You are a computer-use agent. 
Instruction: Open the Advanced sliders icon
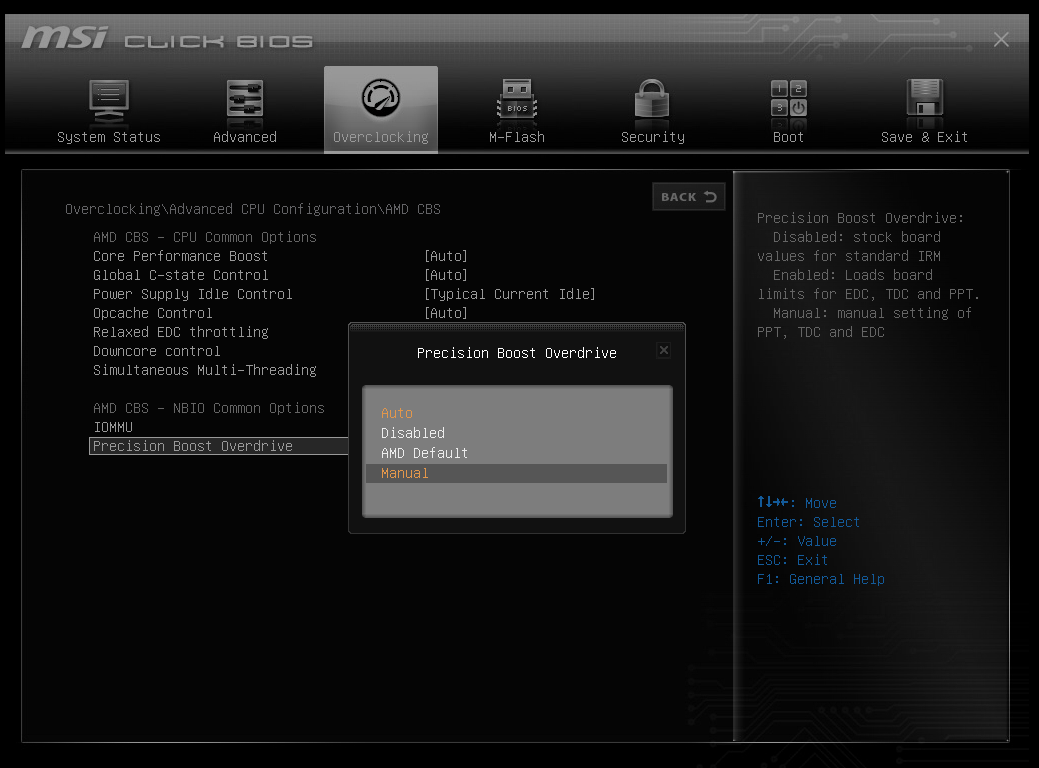tap(245, 101)
